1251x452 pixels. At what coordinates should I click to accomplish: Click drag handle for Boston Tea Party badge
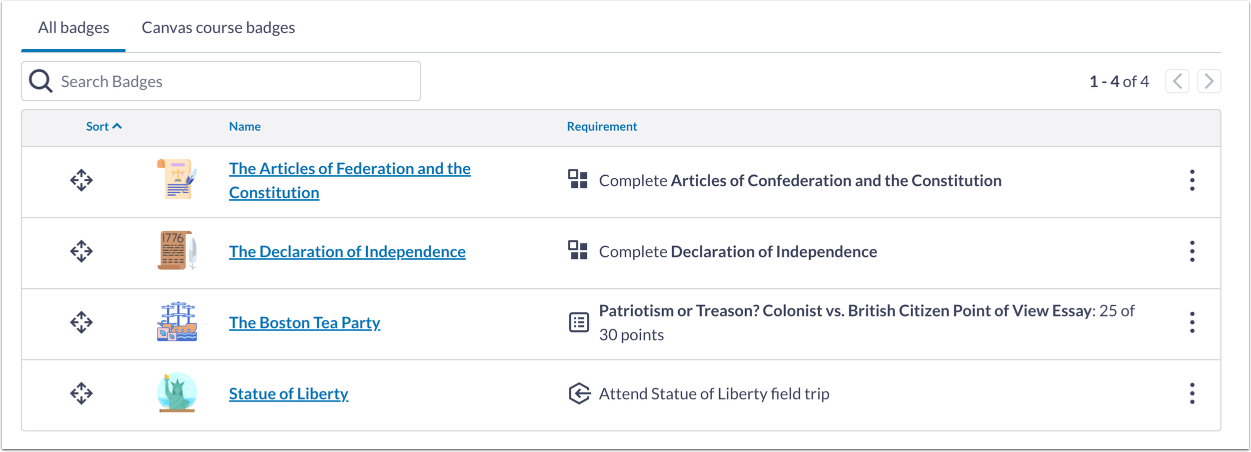tap(81, 322)
